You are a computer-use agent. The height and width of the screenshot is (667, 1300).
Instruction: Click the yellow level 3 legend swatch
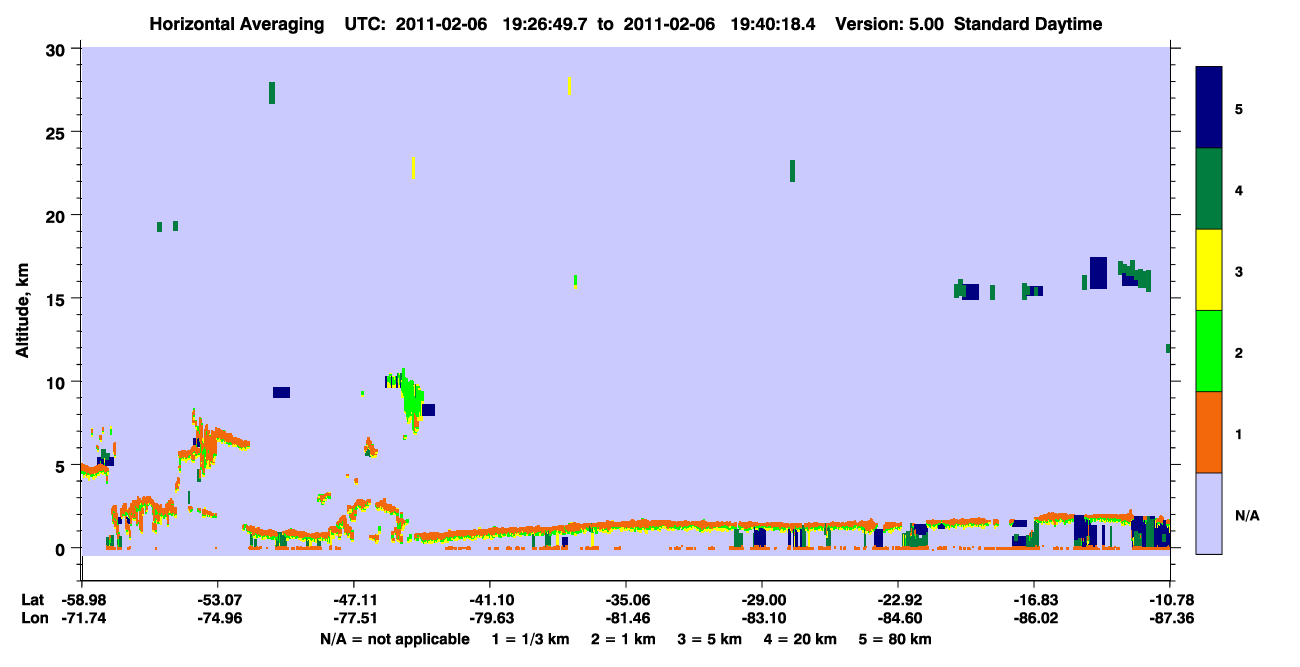tap(1209, 270)
